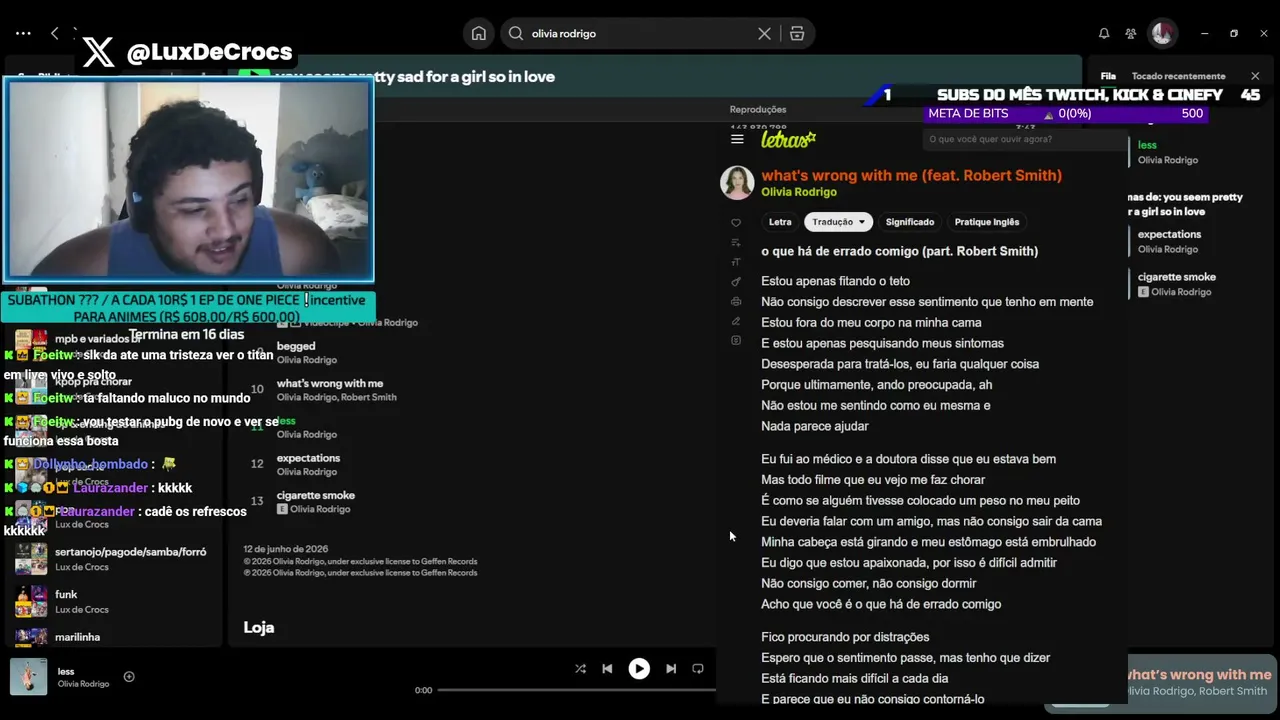Switch to the Letra tab
The width and height of the screenshot is (1280, 720).
click(x=780, y=222)
